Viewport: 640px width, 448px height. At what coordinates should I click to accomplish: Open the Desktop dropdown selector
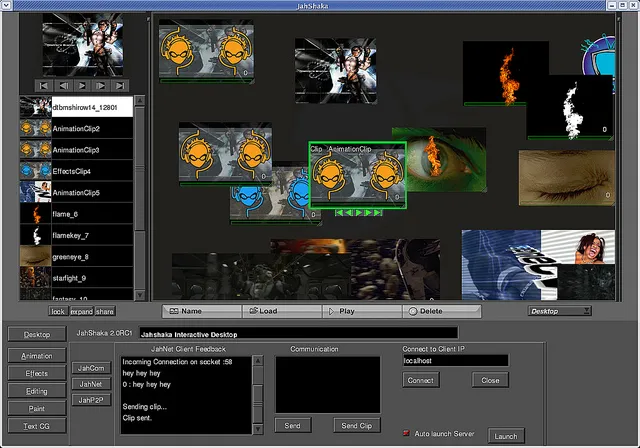click(x=560, y=311)
